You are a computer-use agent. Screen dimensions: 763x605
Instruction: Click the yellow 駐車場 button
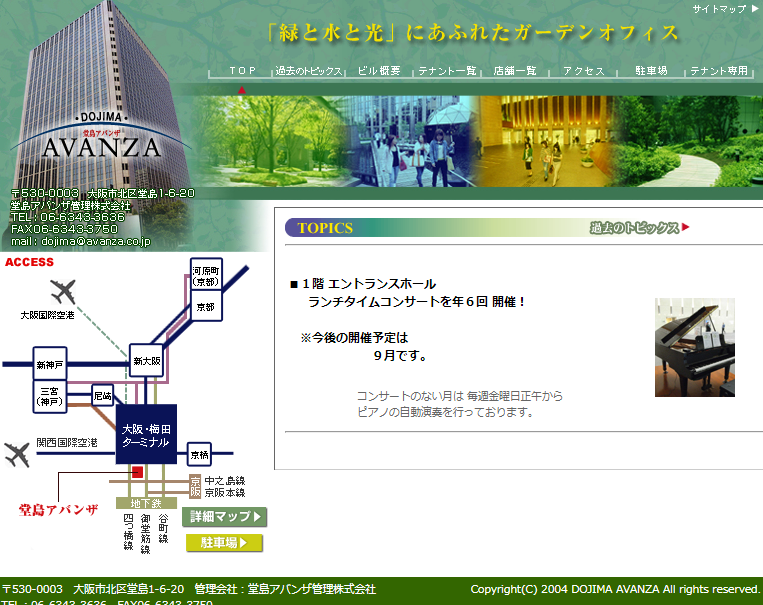[x=224, y=542]
